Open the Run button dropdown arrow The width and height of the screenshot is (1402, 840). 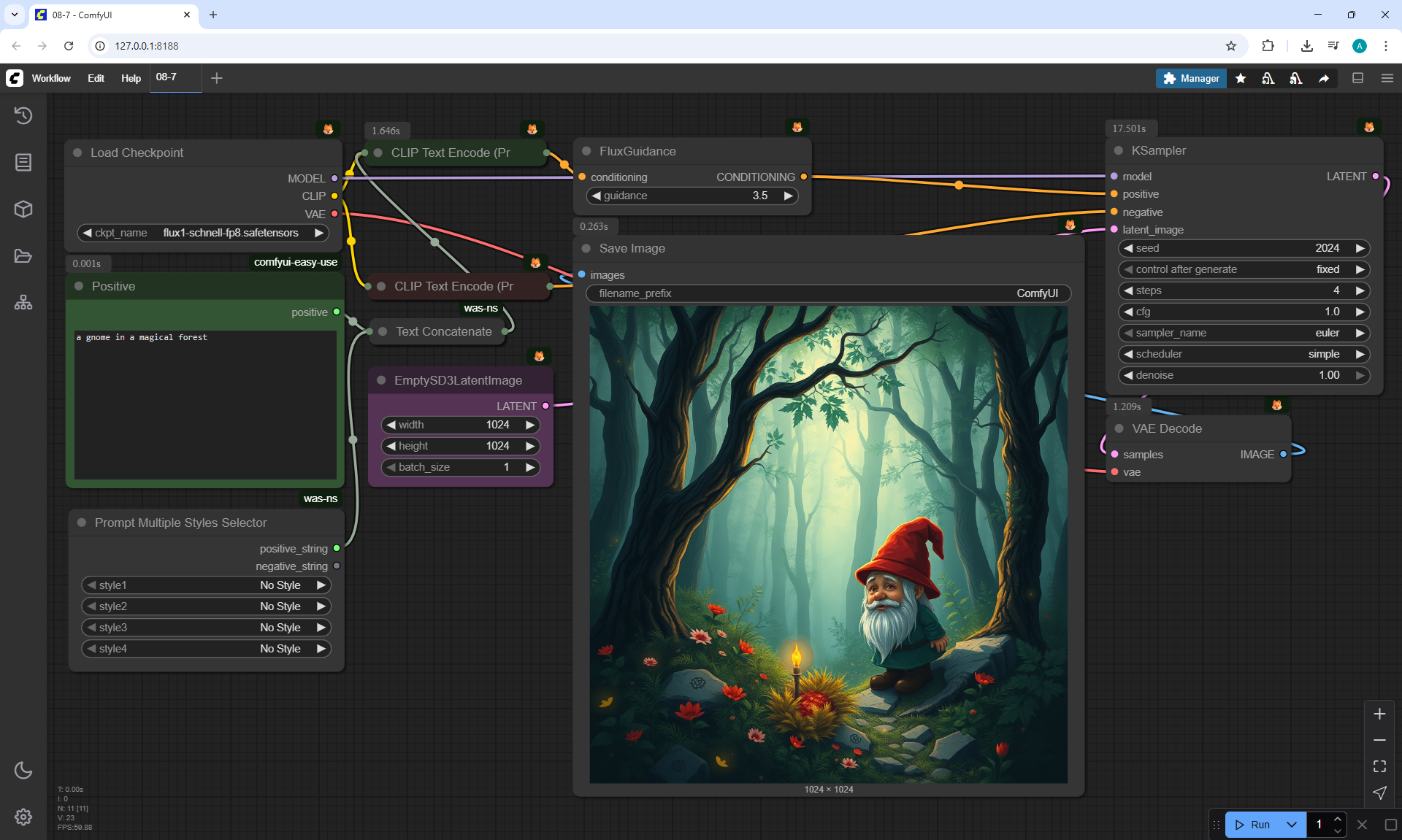pos(1291,825)
